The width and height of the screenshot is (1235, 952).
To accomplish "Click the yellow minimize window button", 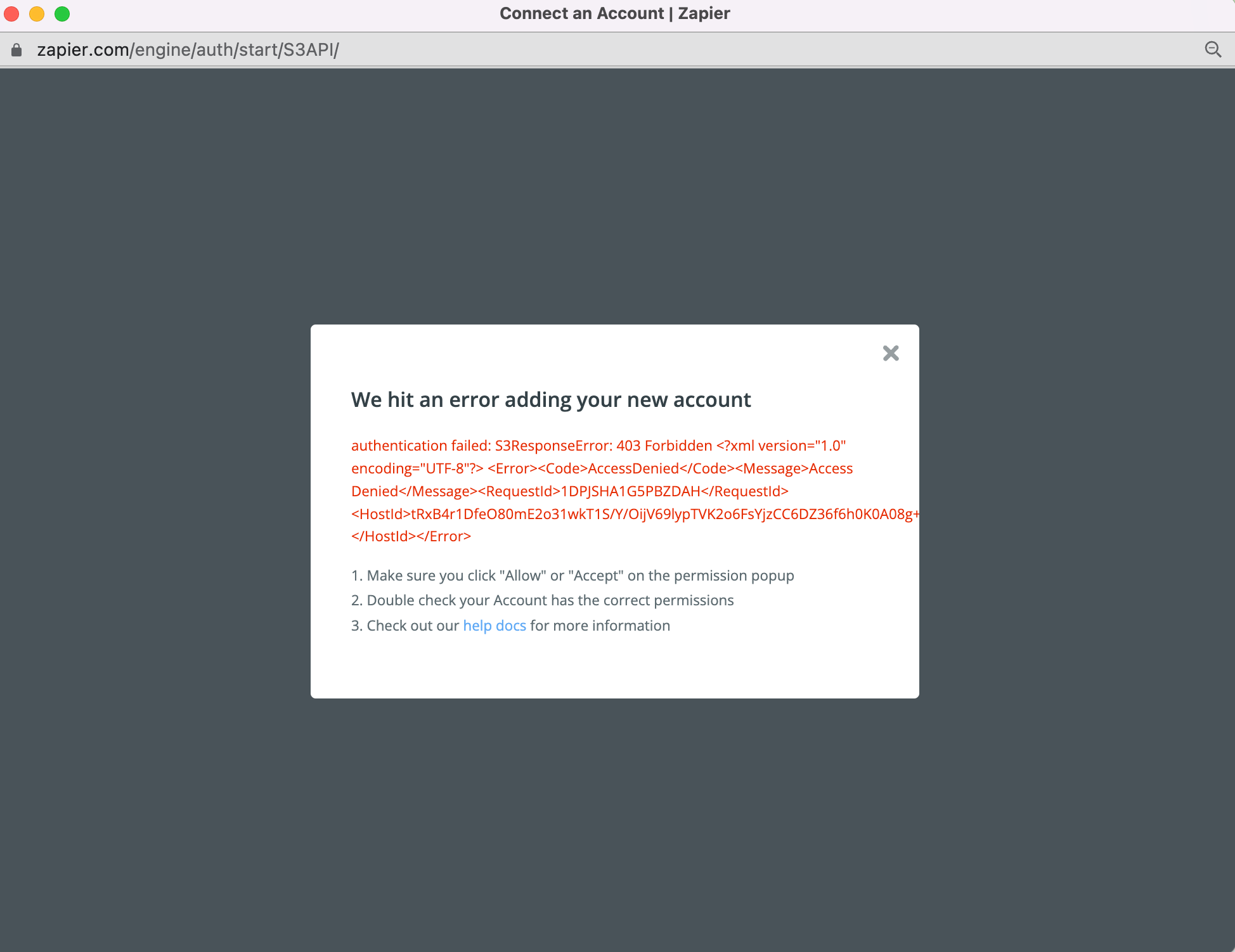I will point(37,13).
